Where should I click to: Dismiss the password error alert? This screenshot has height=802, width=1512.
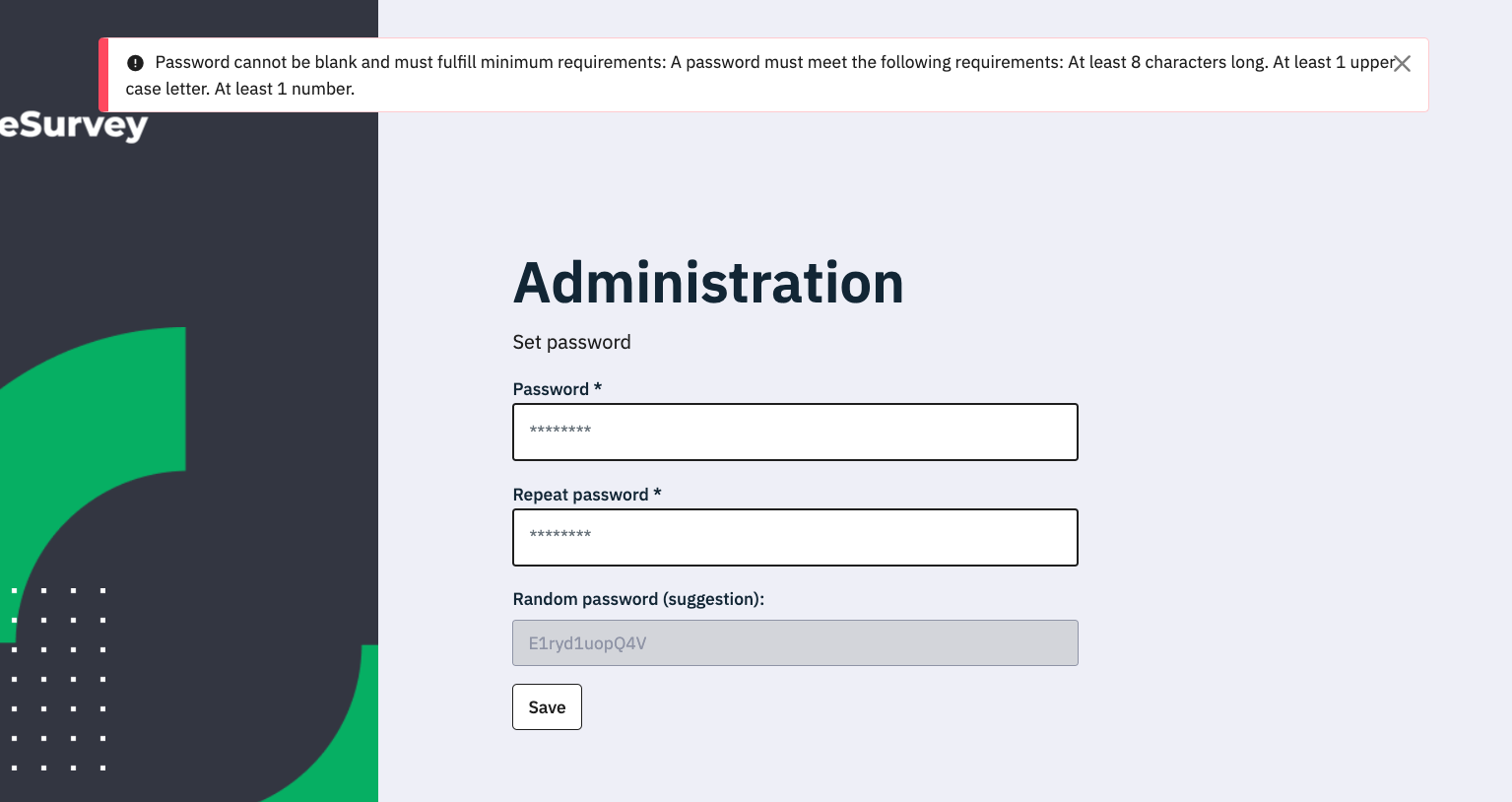[1402, 64]
